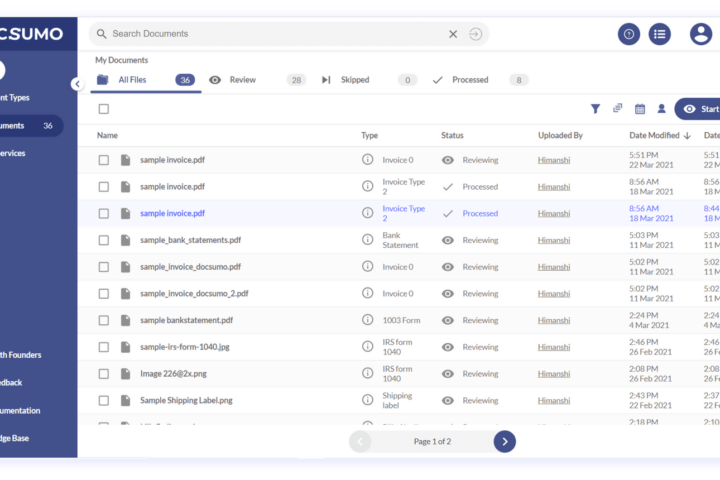Click info icon for sample_invoice_docsumo_2.pdf row

coord(367,293)
